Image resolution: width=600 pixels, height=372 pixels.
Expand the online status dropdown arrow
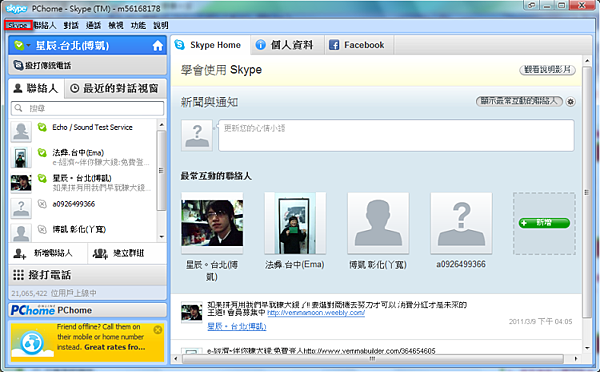pos(28,46)
